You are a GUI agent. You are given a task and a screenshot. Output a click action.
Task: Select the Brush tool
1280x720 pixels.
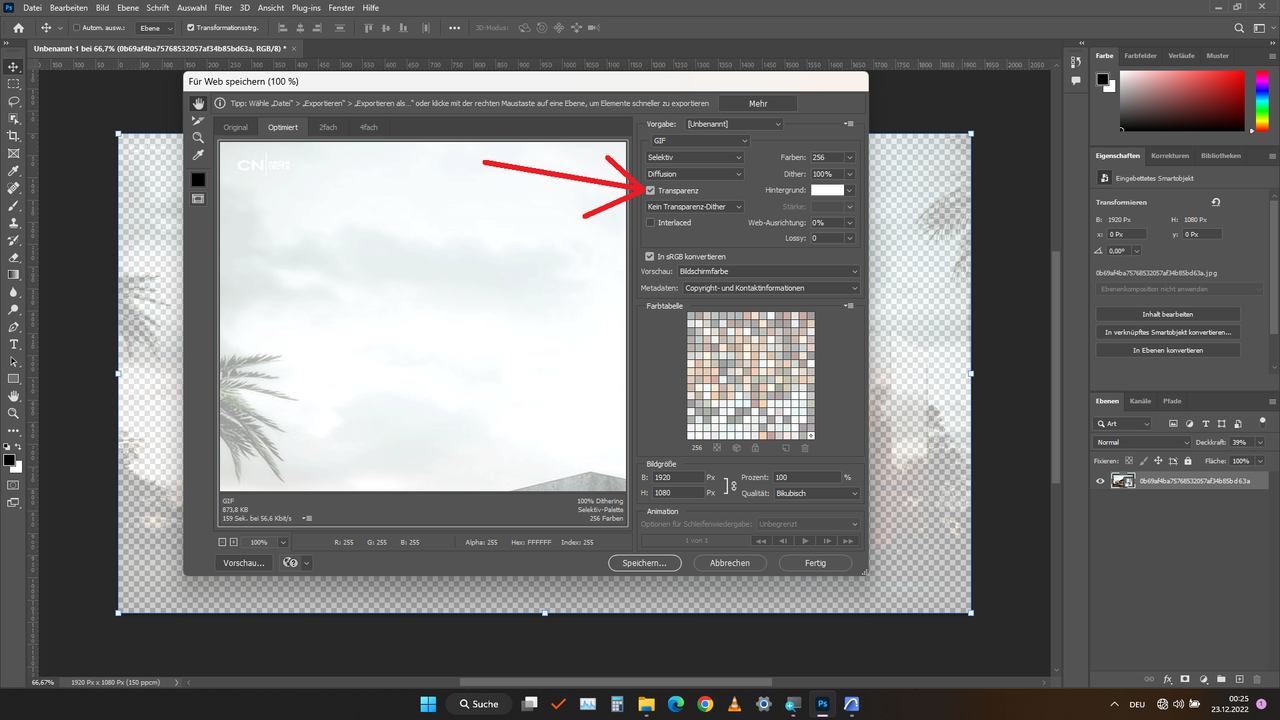point(13,205)
